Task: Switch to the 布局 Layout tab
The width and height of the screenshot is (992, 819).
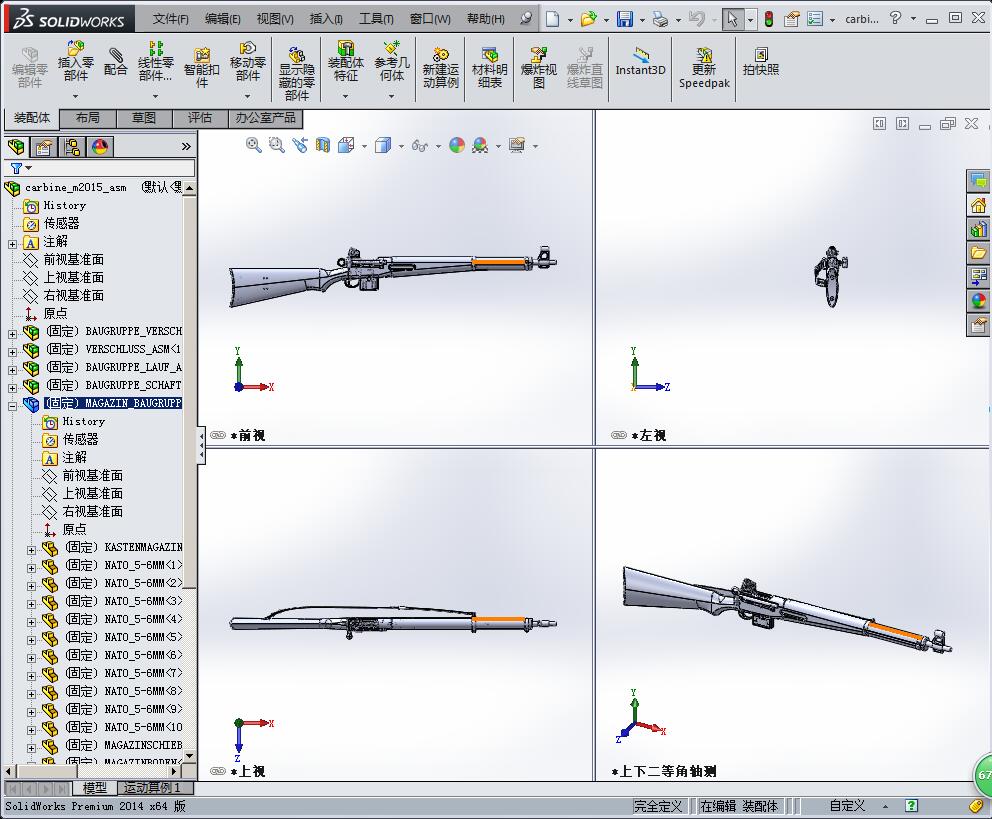Action: pyautogui.click(x=87, y=118)
